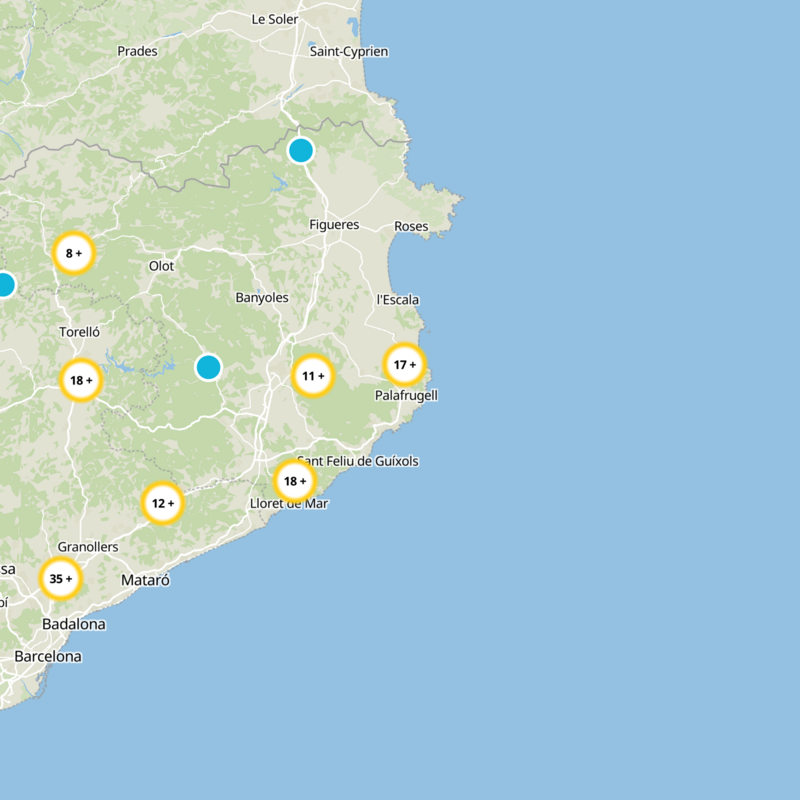Click the Olot map label
This screenshot has height=800, width=800.
pyautogui.click(x=161, y=266)
